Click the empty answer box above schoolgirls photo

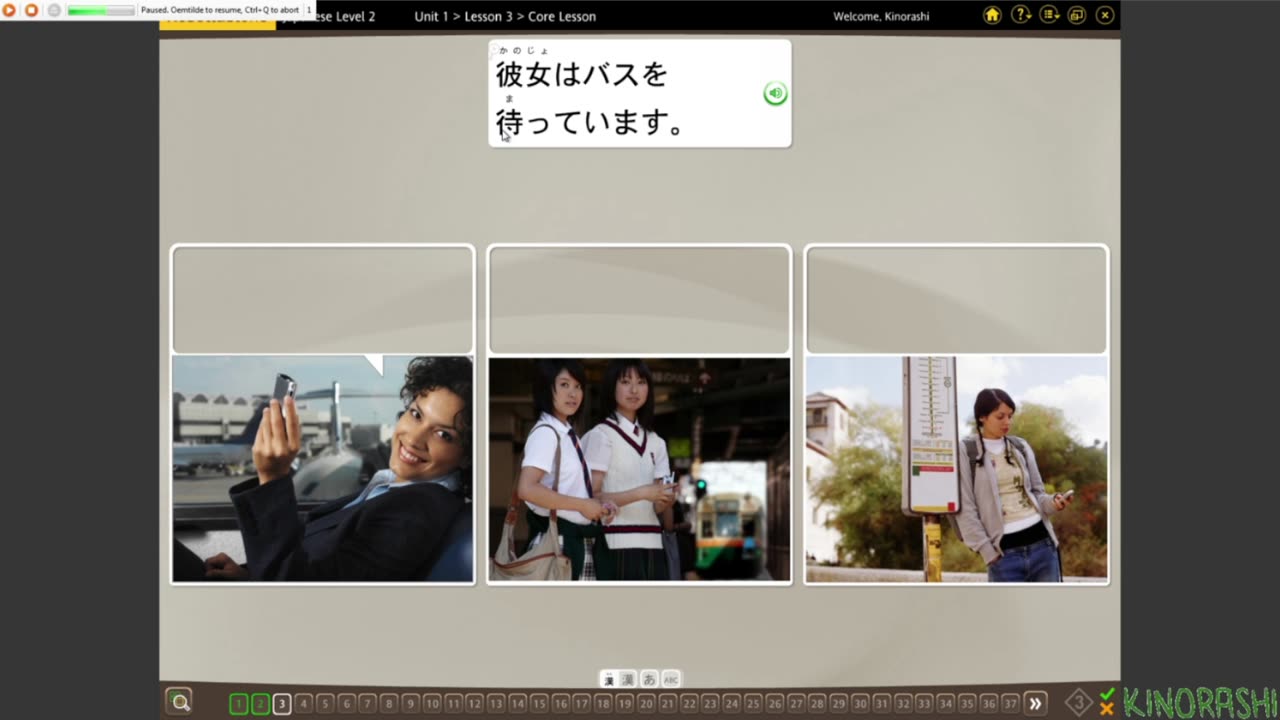(x=639, y=300)
